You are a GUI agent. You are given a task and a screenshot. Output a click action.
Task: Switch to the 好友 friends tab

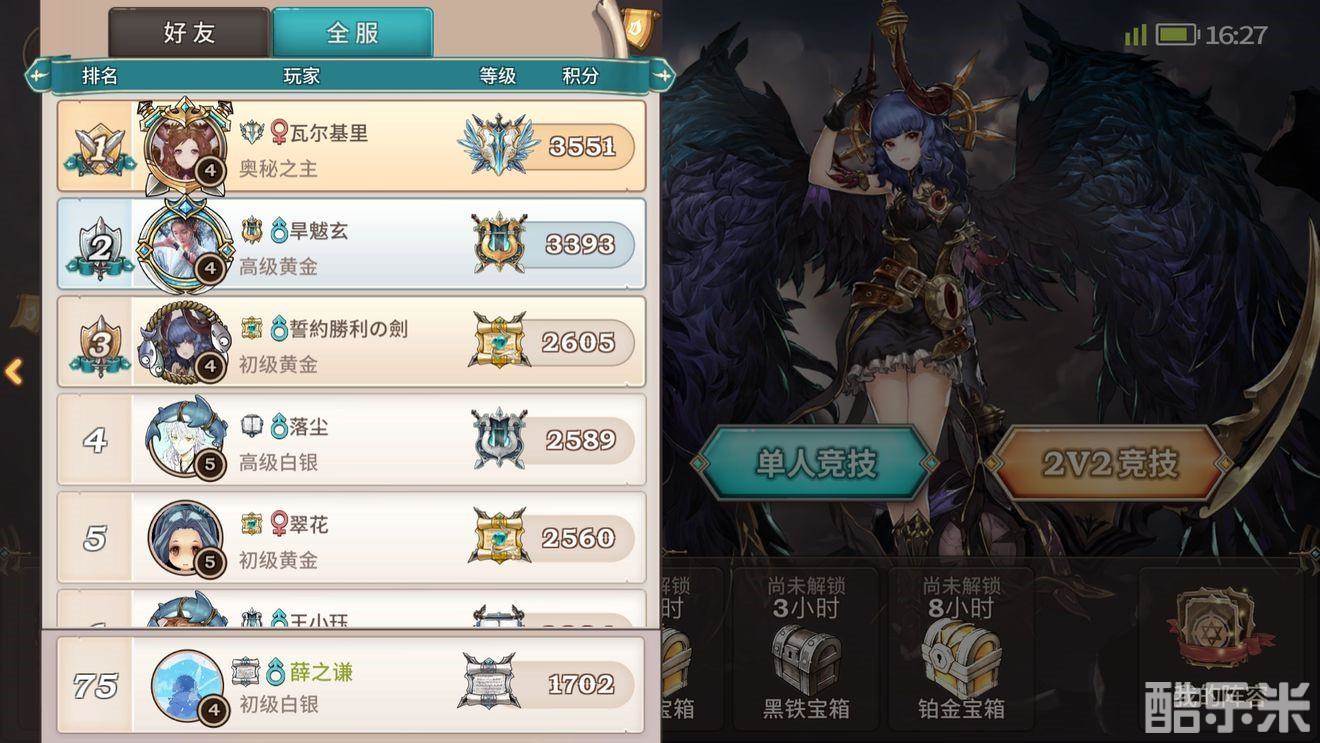[189, 32]
